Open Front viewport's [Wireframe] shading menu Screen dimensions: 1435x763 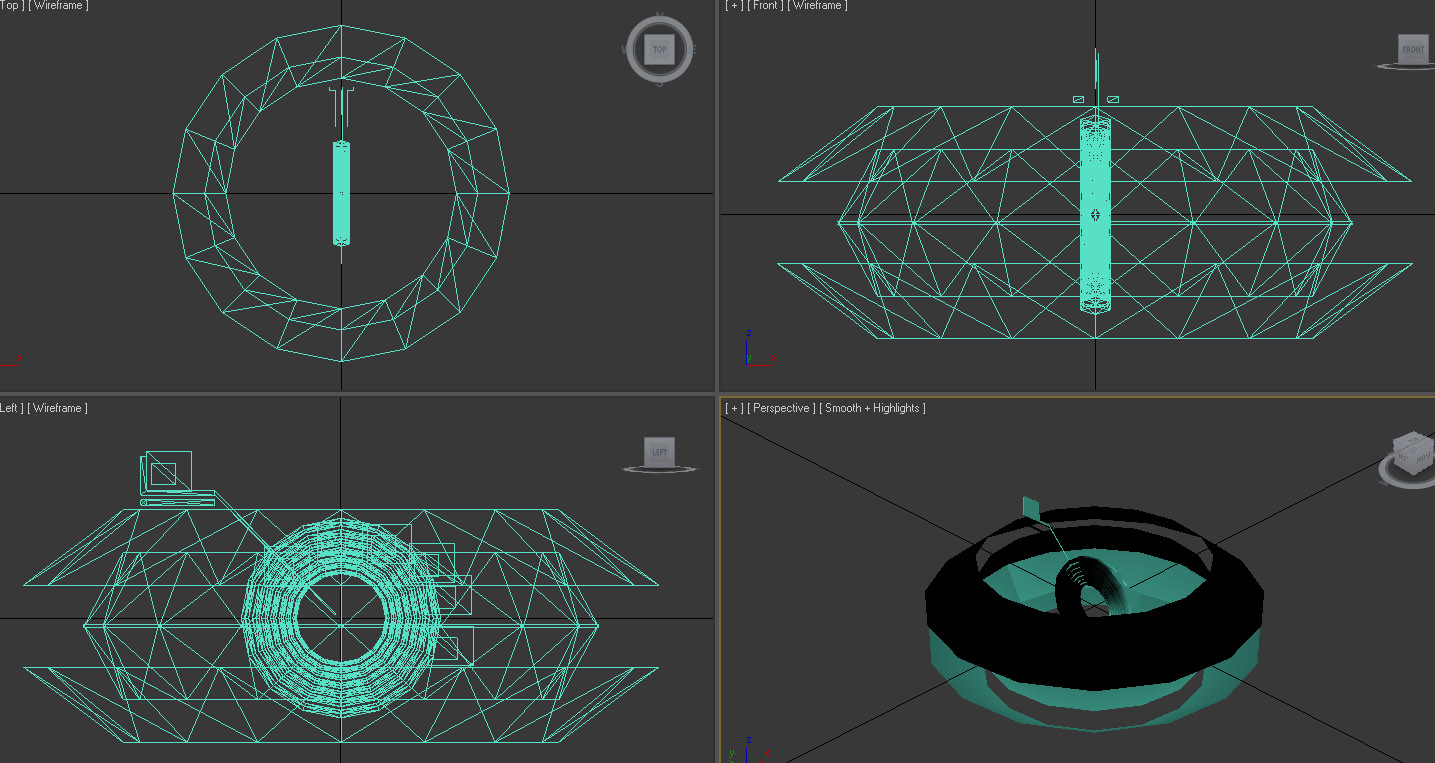point(818,6)
